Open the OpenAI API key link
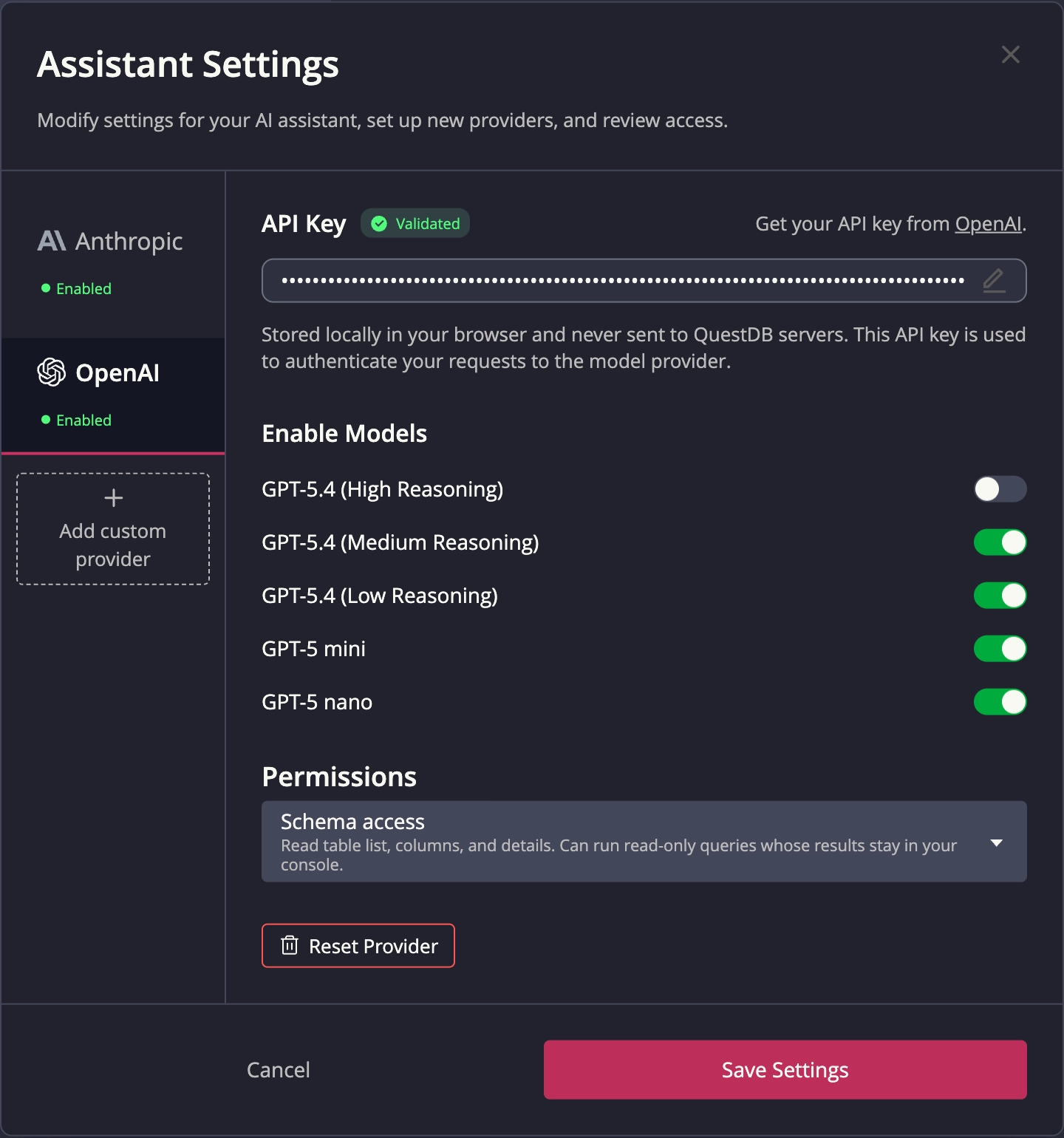The image size is (1064, 1138). (x=988, y=224)
